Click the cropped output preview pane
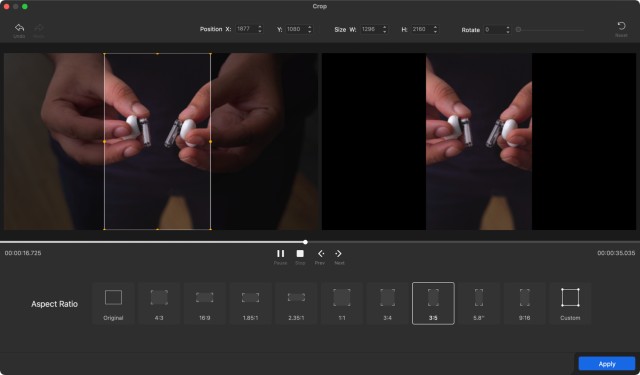Image resolution: width=640 pixels, height=375 pixels. (x=479, y=141)
